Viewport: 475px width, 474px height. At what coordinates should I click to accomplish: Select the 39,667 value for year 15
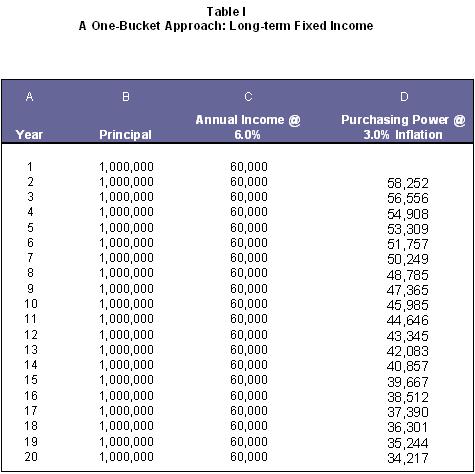pos(407,382)
